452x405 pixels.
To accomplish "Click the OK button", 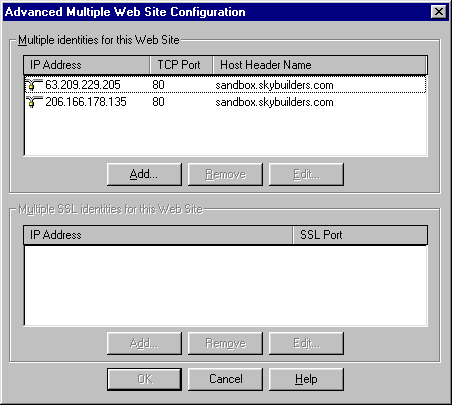I will coord(144,379).
